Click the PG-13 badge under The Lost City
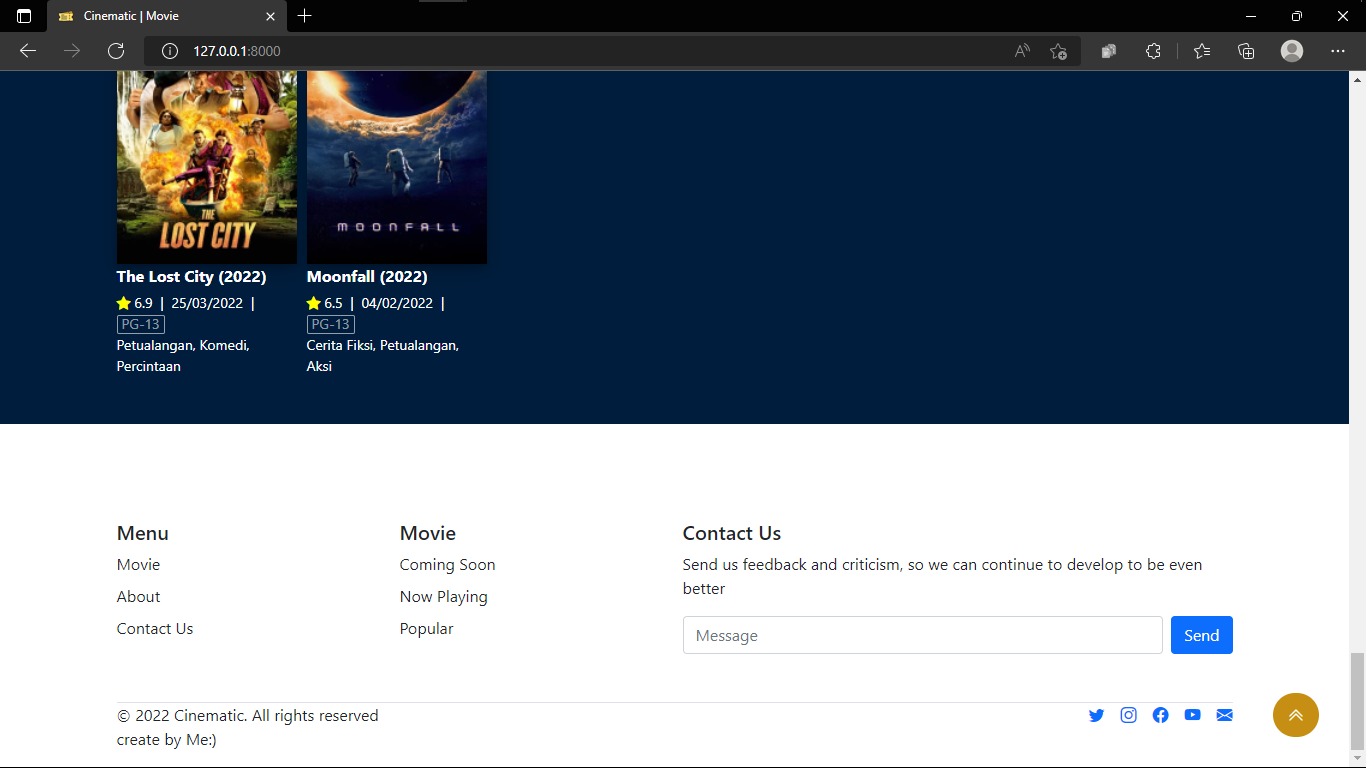This screenshot has width=1366, height=768. coord(141,324)
